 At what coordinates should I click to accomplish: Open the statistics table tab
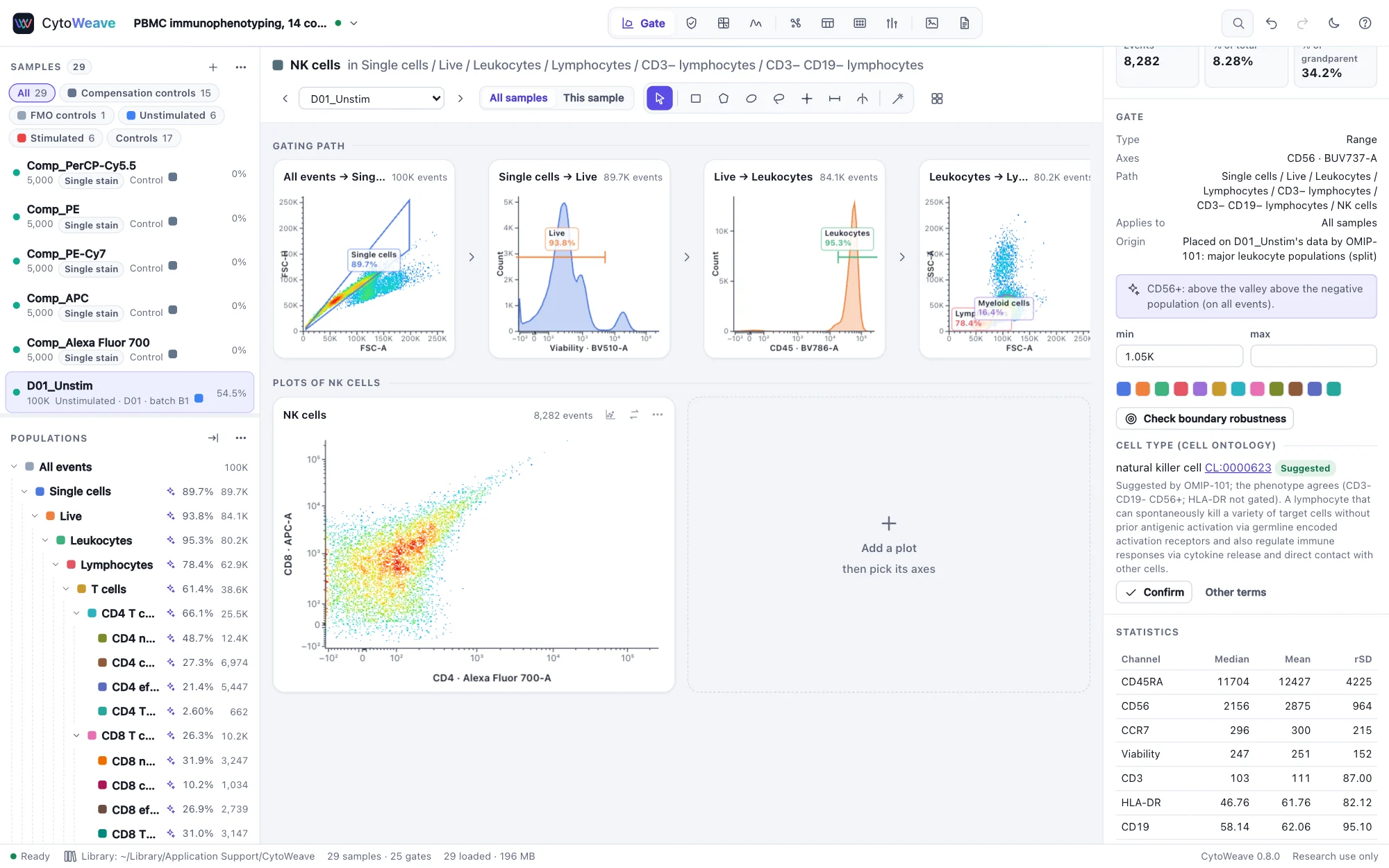827,23
